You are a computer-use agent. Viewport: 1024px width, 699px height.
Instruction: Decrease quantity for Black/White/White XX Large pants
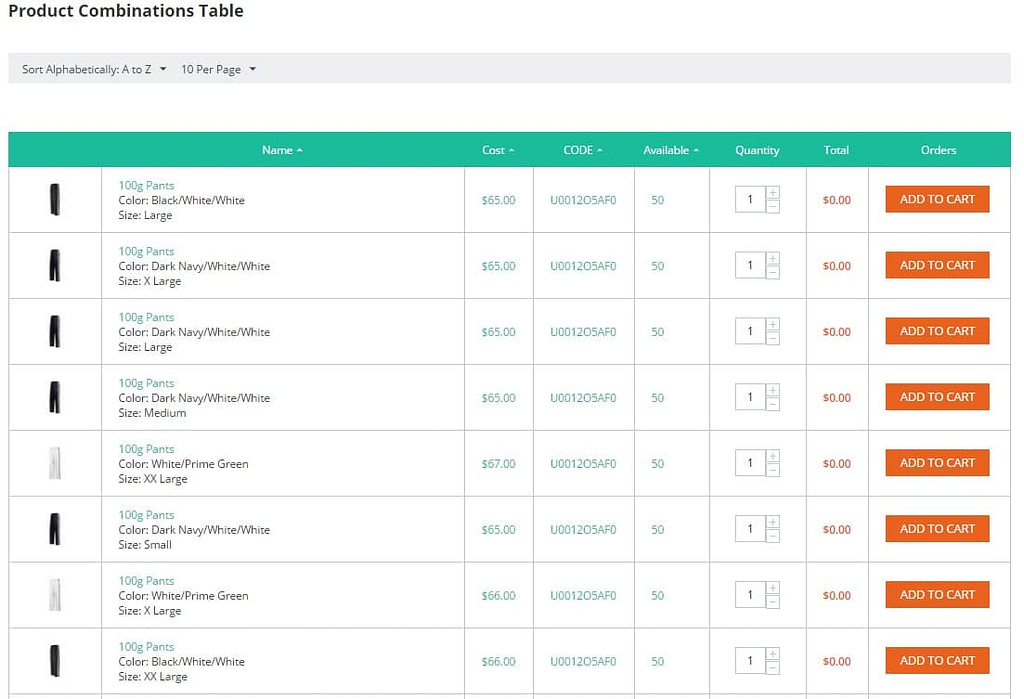[773, 669]
